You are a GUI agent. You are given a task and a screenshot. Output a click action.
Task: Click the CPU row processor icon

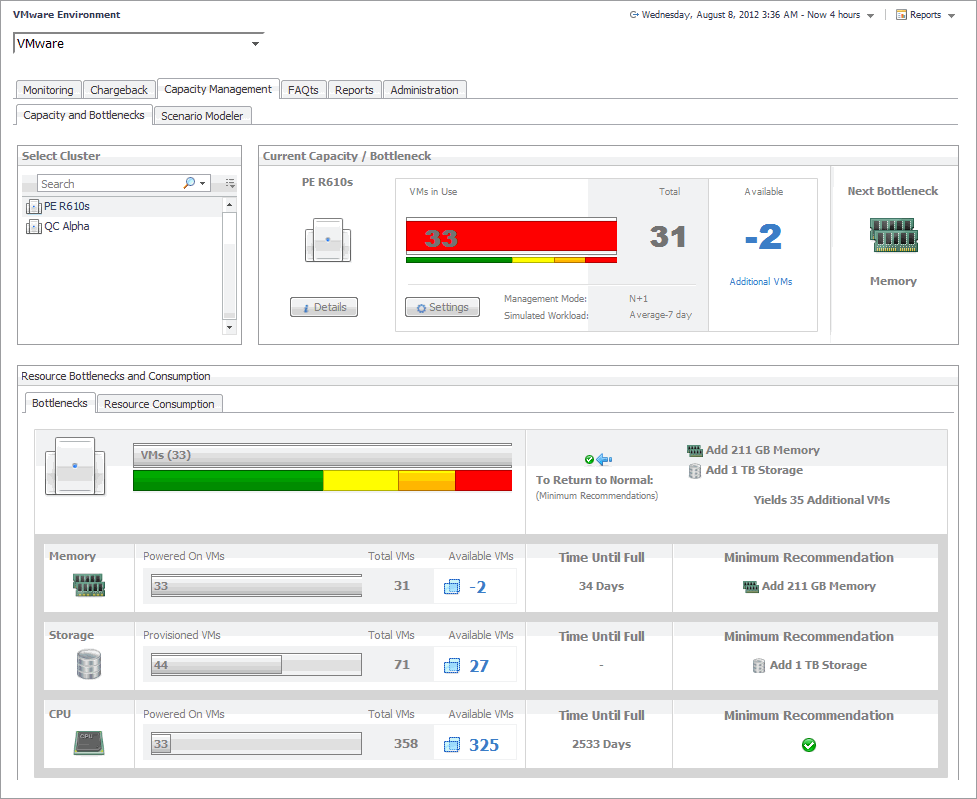point(88,743)
